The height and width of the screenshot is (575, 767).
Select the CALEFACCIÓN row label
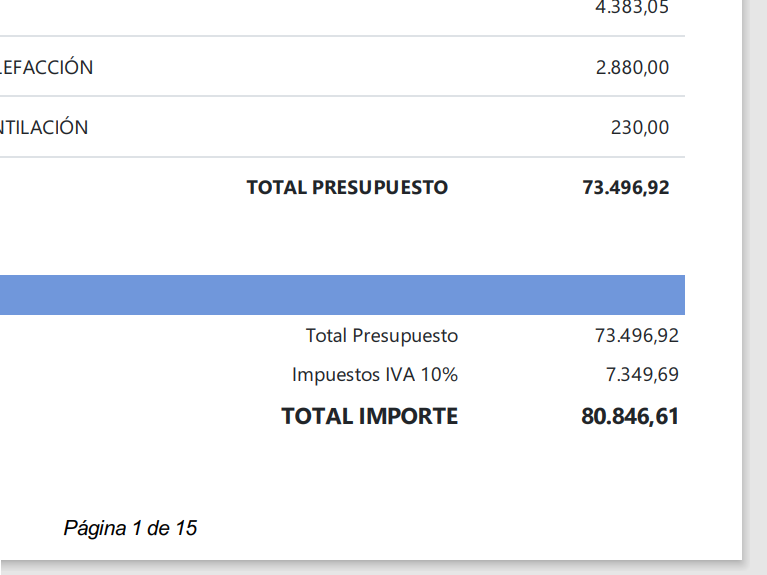pos(47,68)
